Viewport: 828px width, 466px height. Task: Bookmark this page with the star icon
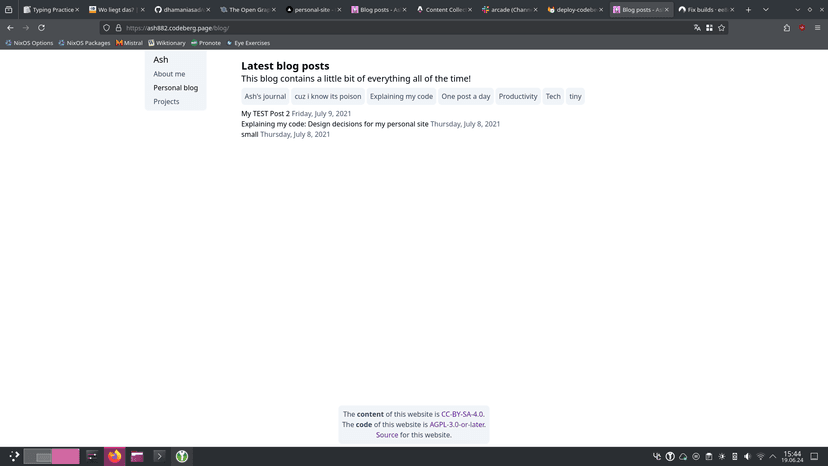click(x=721, y=28)
